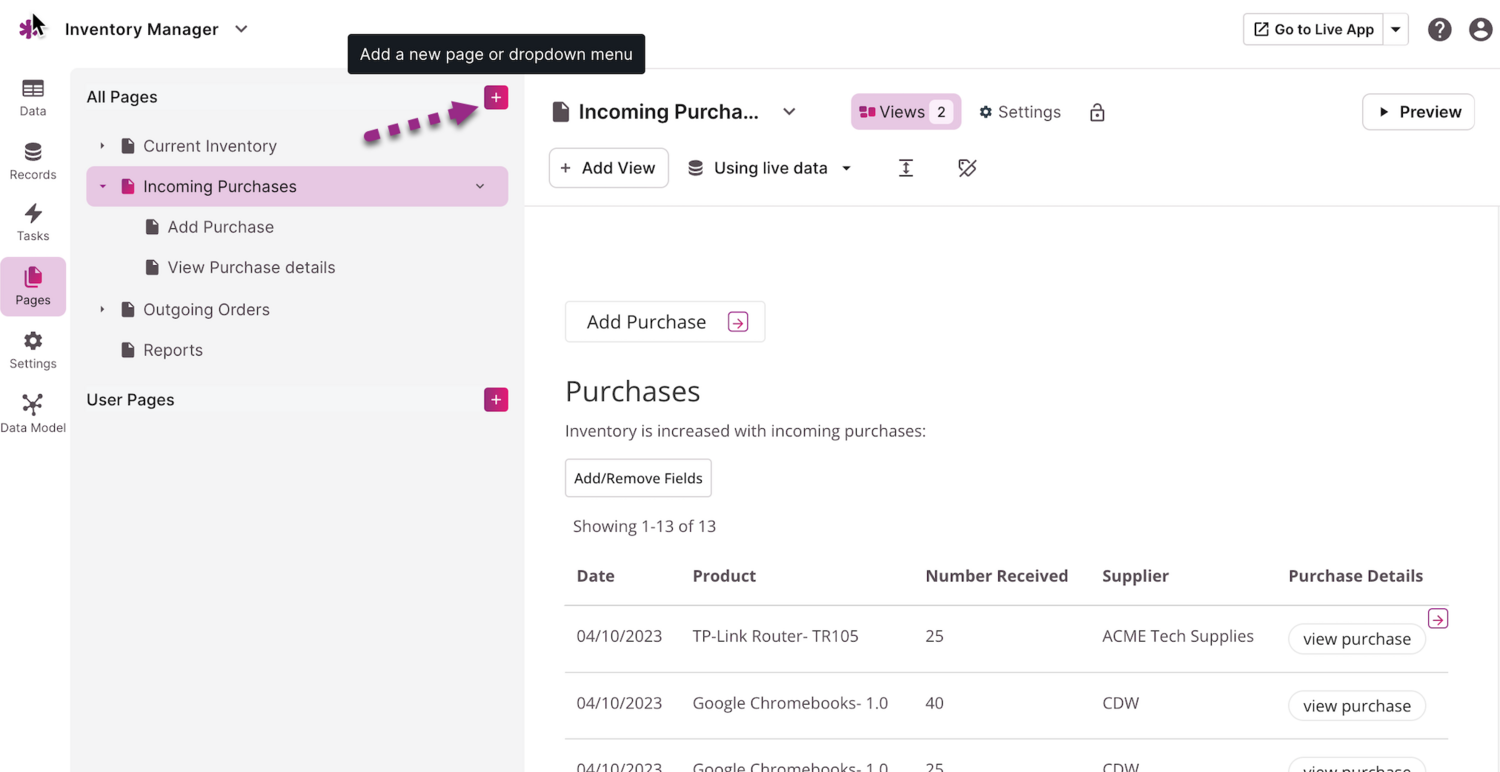Expand the Current Inventory page tree
1500x772 pixels.
pos(102,146)
